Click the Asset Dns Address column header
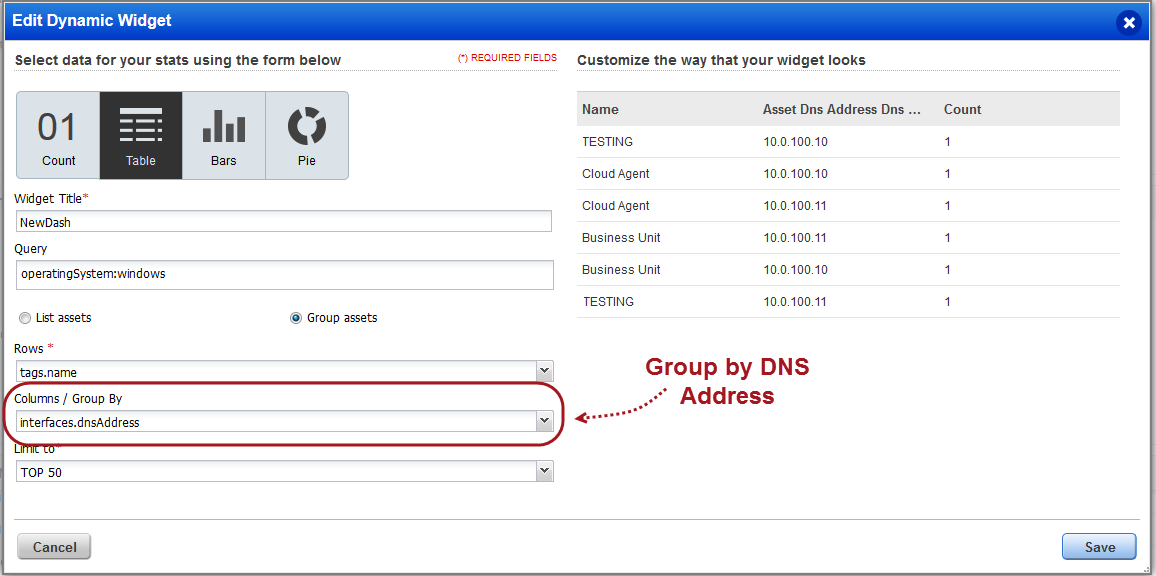 842,109
